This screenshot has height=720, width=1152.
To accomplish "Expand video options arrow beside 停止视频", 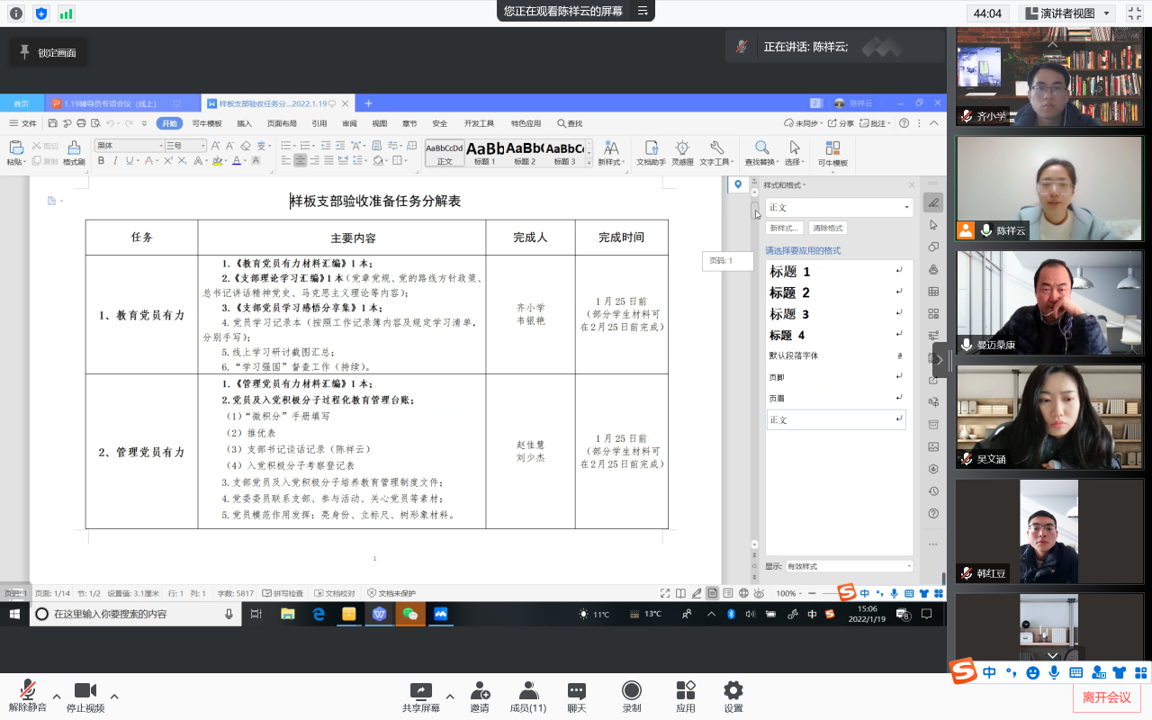I will click(x=114, y=696).
